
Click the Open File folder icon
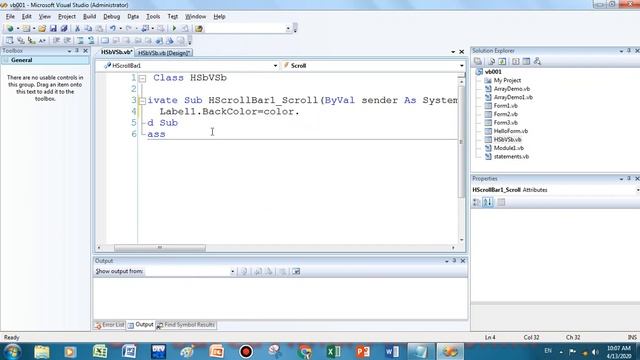tap(42, 29)
